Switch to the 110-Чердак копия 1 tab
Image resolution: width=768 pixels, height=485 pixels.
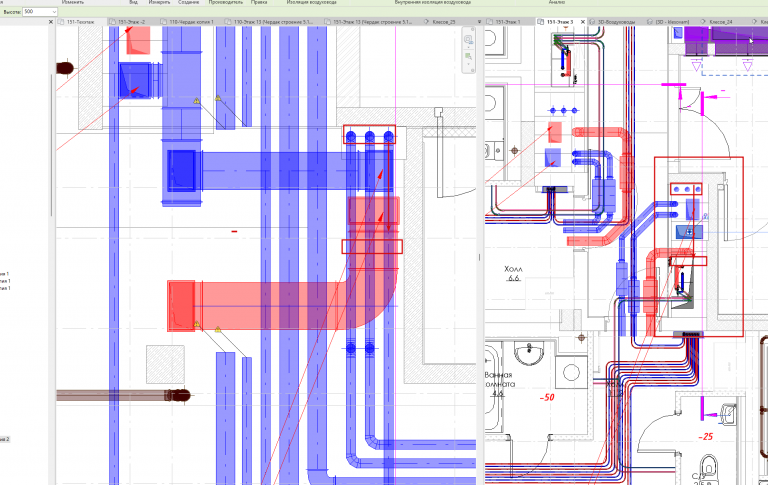[x=191, y=22]
